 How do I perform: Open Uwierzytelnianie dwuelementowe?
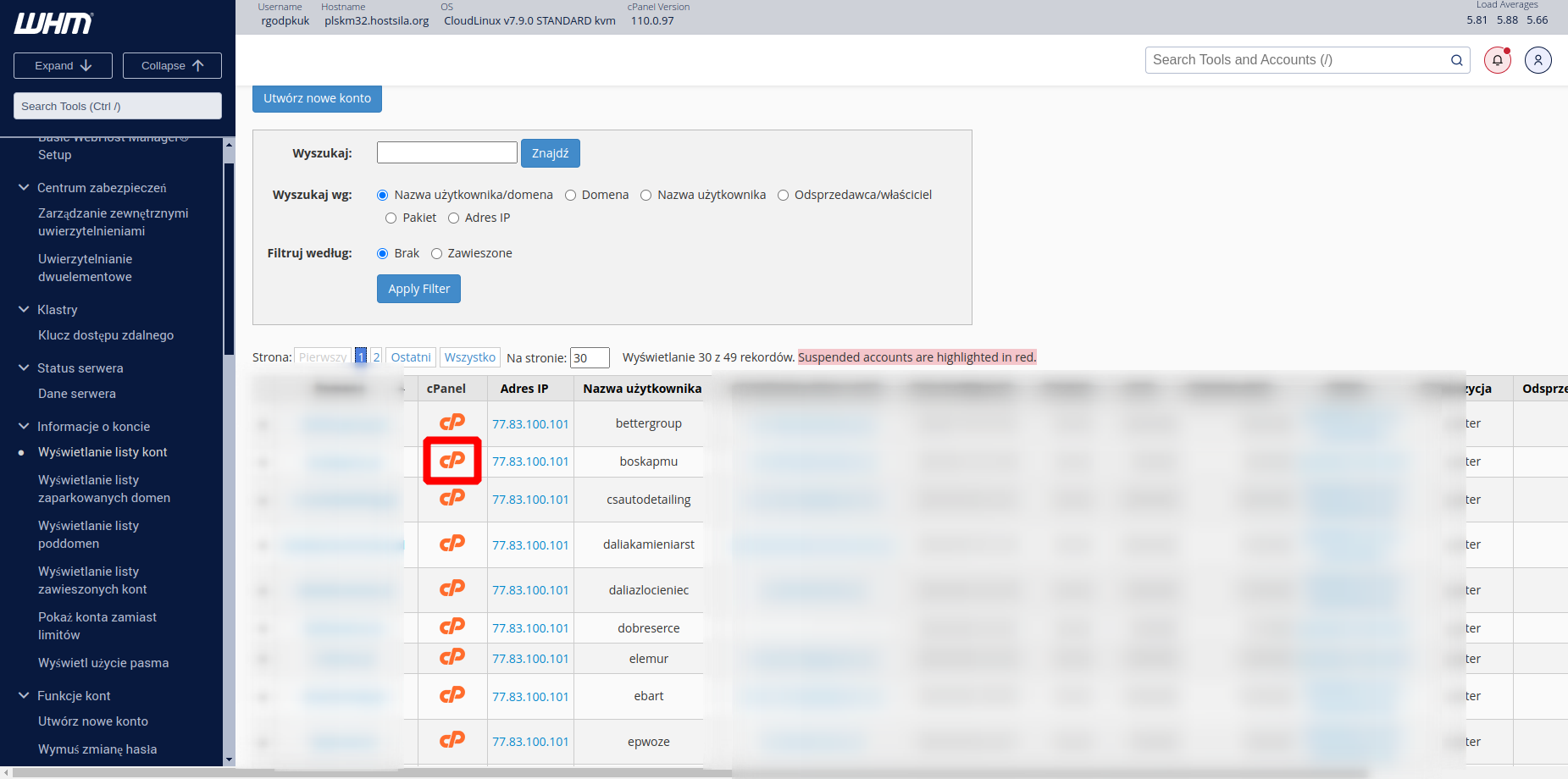point(86,268)
